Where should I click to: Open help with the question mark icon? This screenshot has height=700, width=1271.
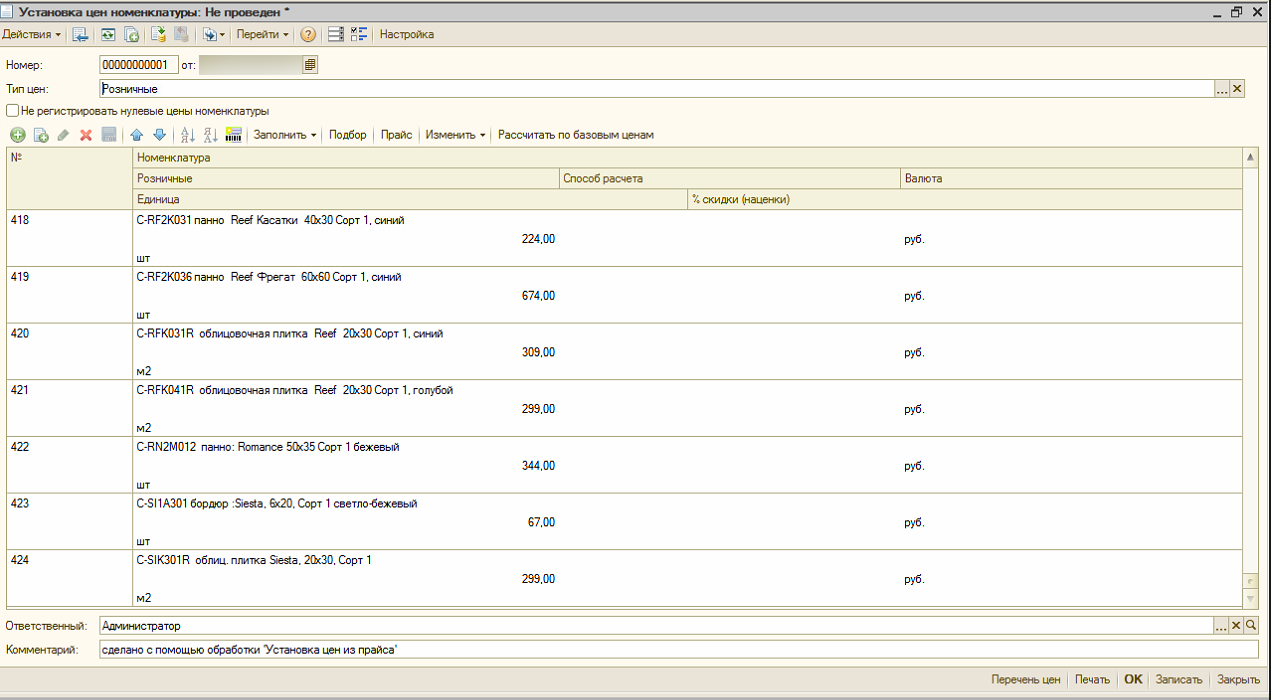pyautogui.click(x=308, y=35)
